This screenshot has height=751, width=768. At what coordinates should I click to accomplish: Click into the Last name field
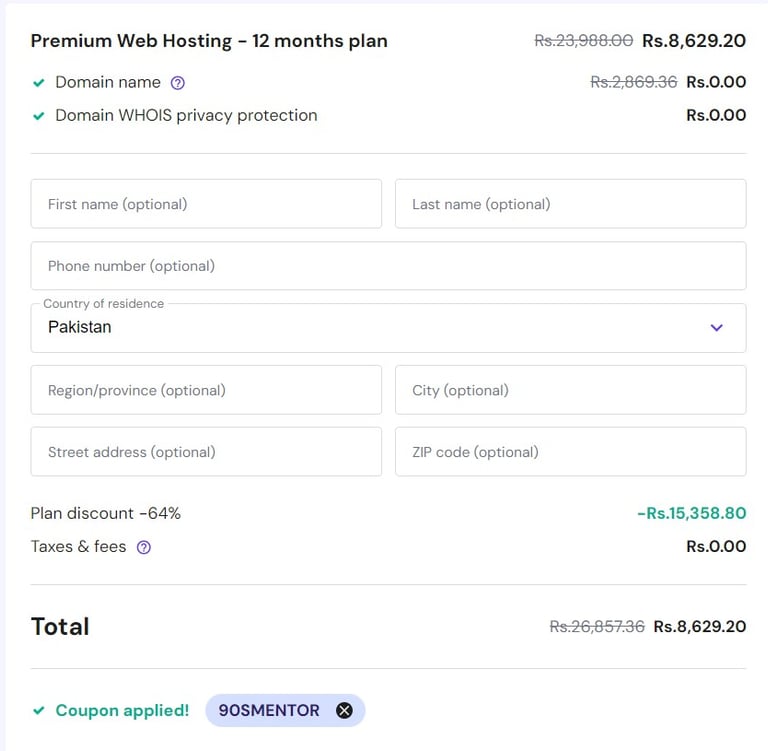[570, 204]
